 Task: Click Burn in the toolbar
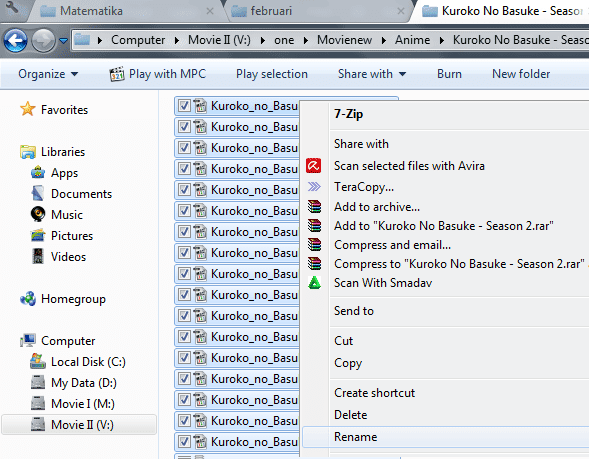pyautogui.click(x=449, y=74)
